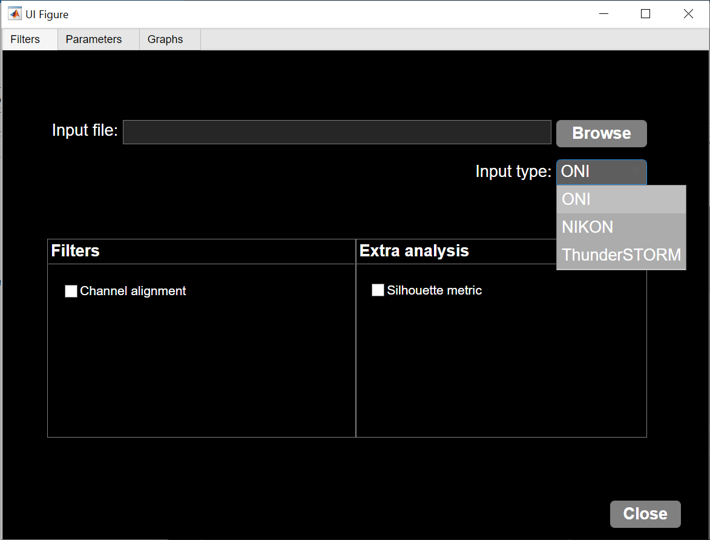Maximize the UI Figure window
Viewport: 710px width, 540px height.
coord(645,14)
